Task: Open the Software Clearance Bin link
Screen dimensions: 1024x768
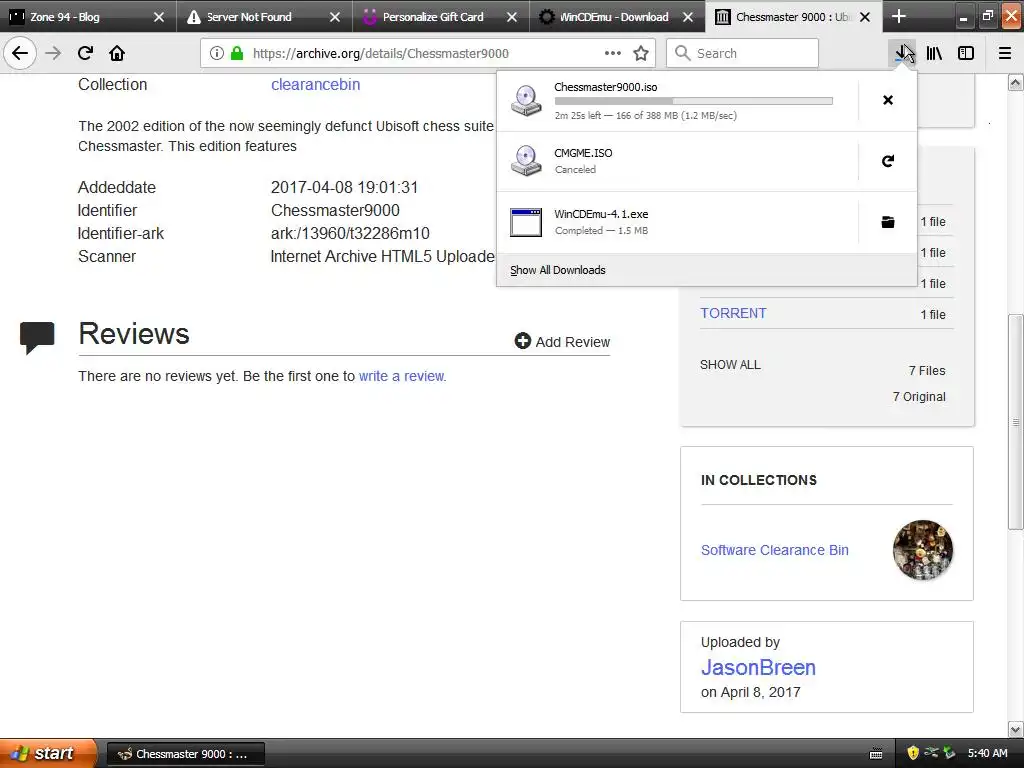Action: pos(775,550)
